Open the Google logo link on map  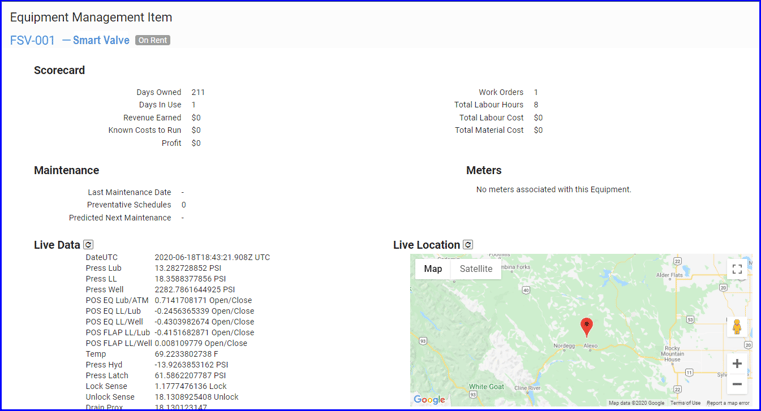(430, 399)
